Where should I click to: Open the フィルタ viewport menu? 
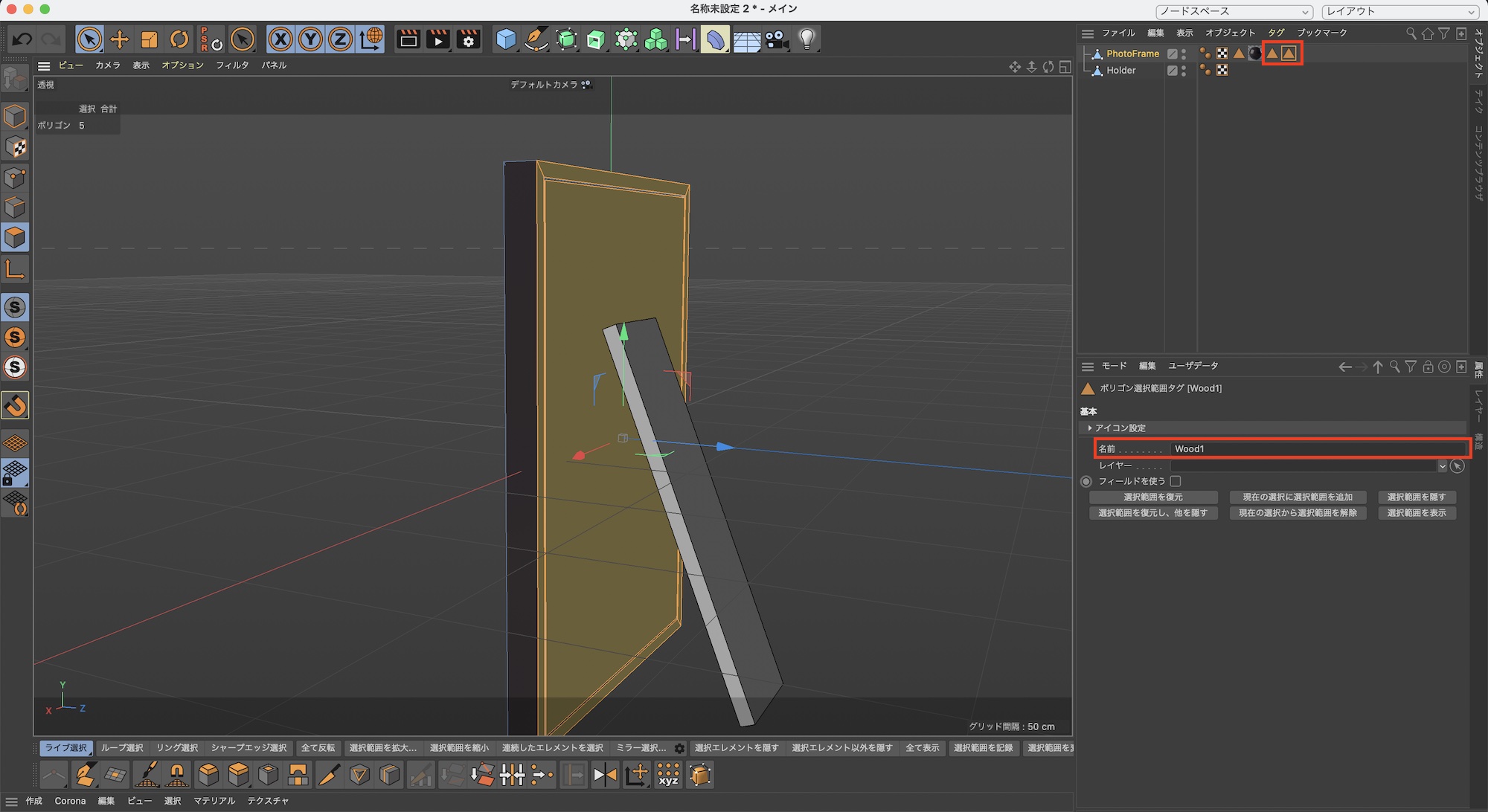pyautogui.click(x=232, y=65)
